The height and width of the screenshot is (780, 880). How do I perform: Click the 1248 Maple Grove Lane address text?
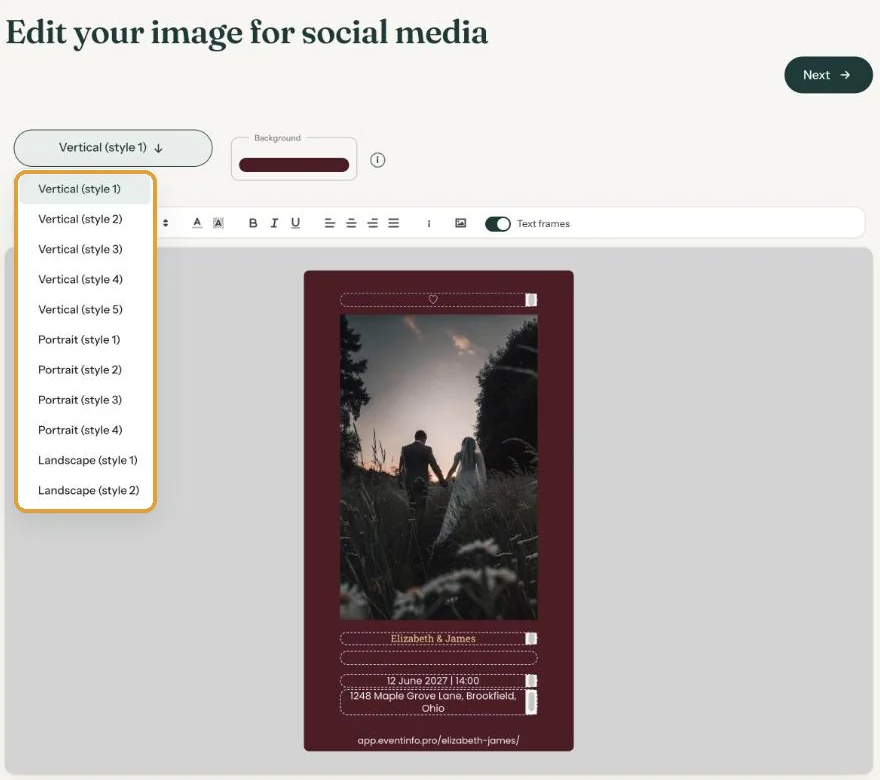[433, 702]
